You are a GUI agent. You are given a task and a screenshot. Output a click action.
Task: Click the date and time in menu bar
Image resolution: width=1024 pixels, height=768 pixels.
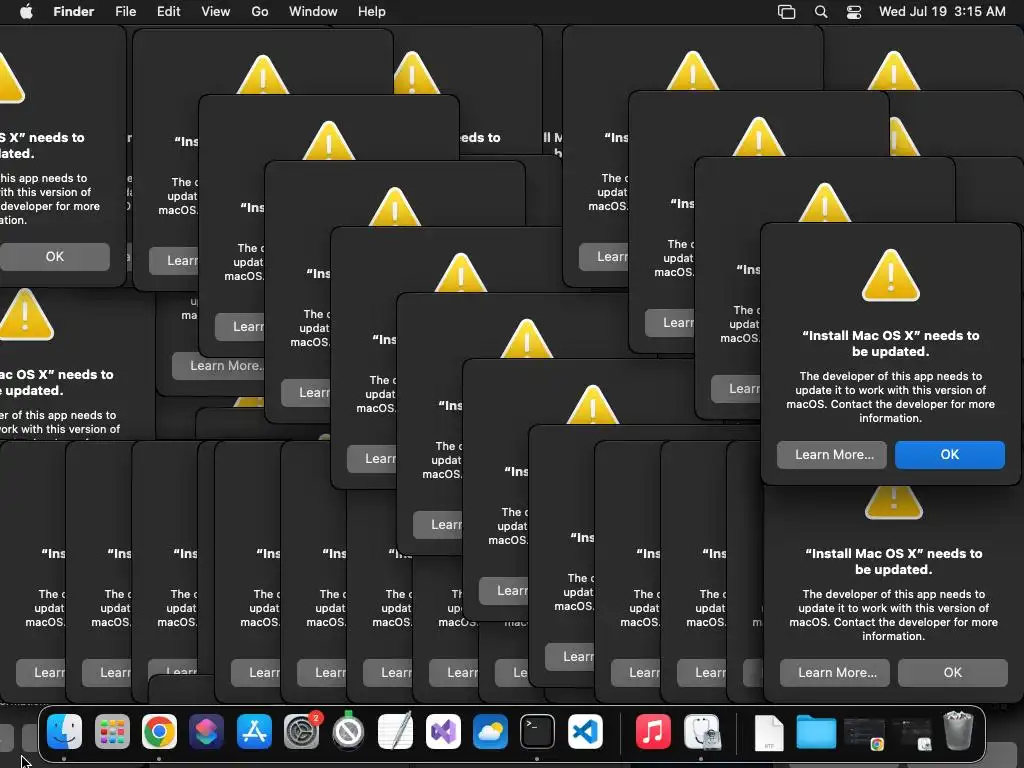pos(942,12)
